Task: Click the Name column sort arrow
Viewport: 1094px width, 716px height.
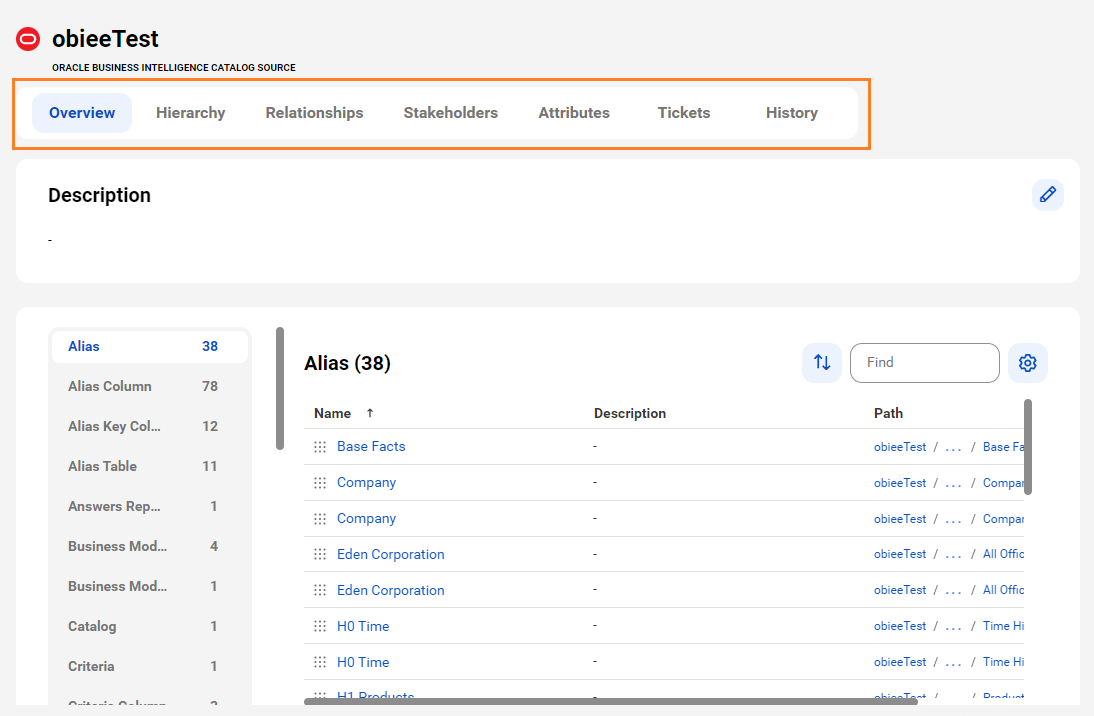Action: coord(370,413)
